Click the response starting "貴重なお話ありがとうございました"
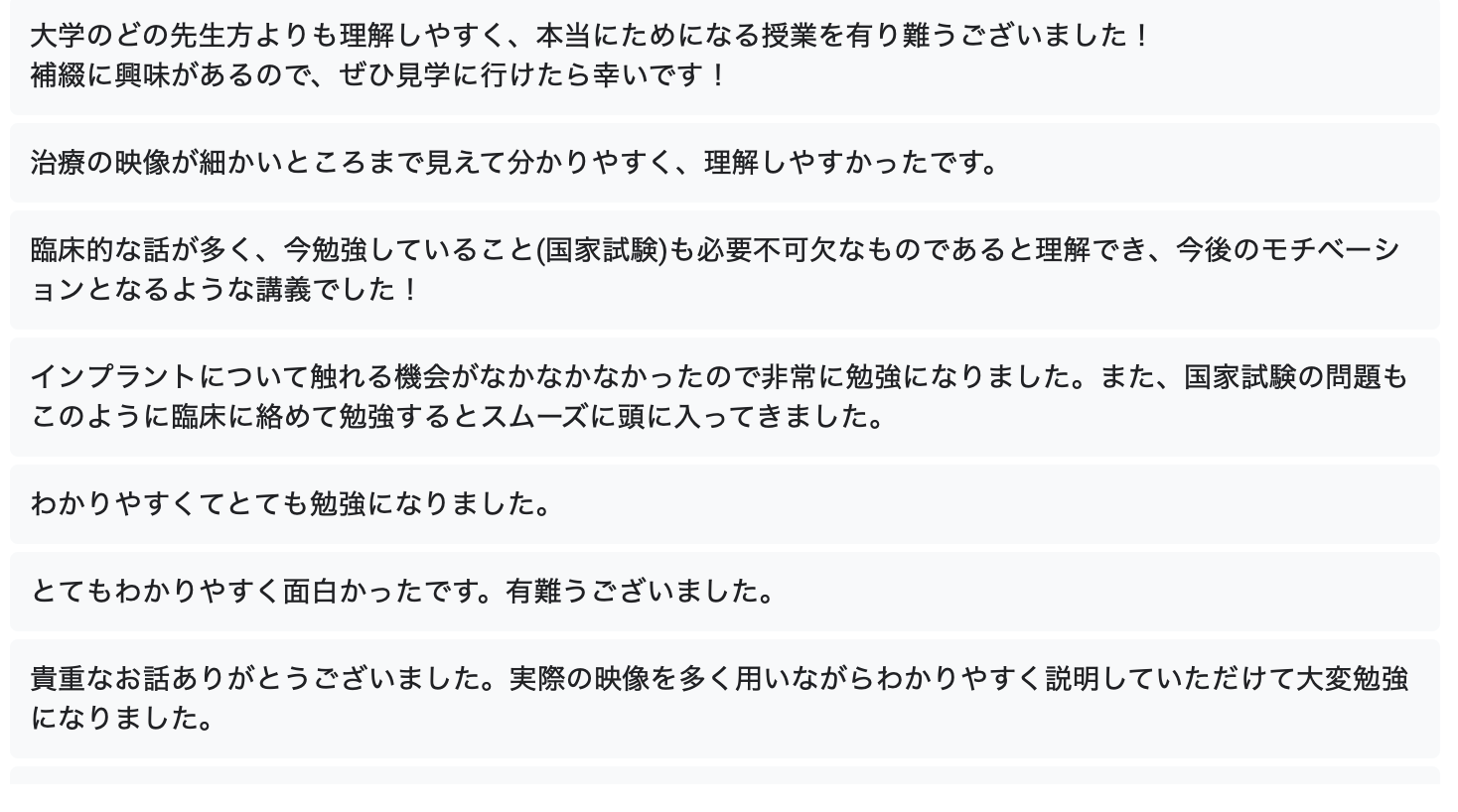The width and height of the screenshot is (1458, 812). [724, 699]
